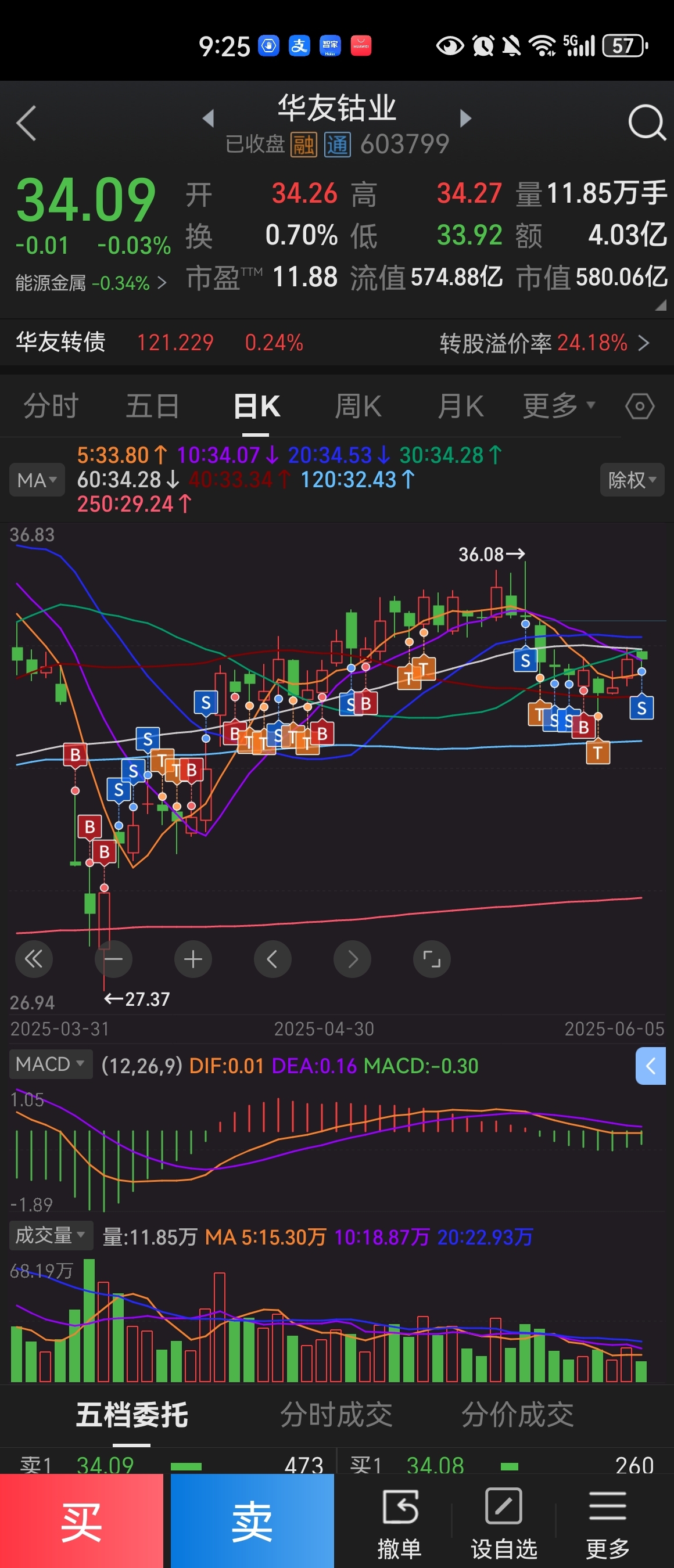Switch to next stock with right triangle
This screenshot has width=674, height=1568.
(465, 118)
